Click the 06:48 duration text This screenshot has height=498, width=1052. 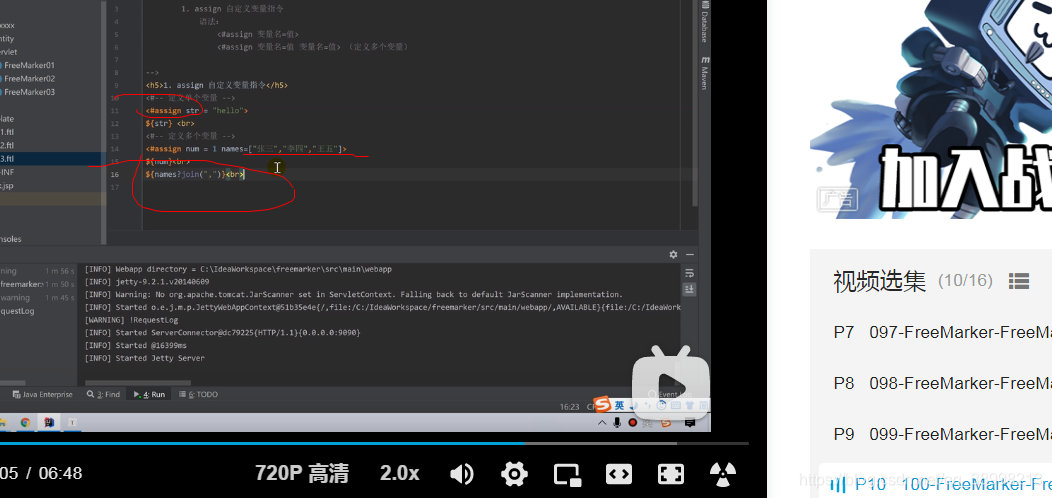(x=60, y=474)
